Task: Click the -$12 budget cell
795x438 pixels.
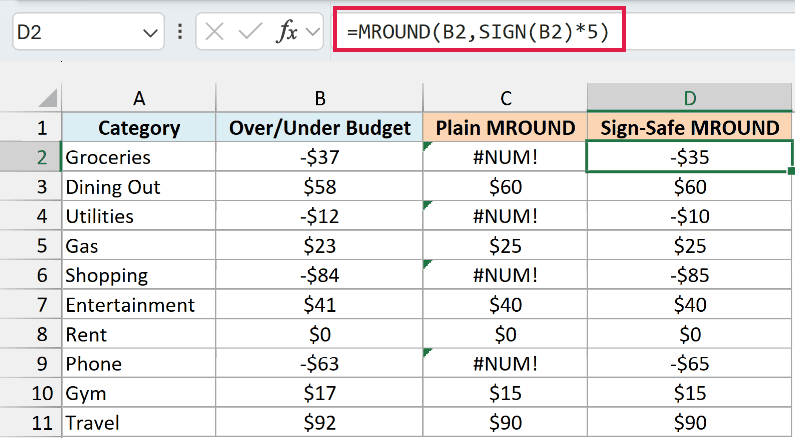Action: 319,216
